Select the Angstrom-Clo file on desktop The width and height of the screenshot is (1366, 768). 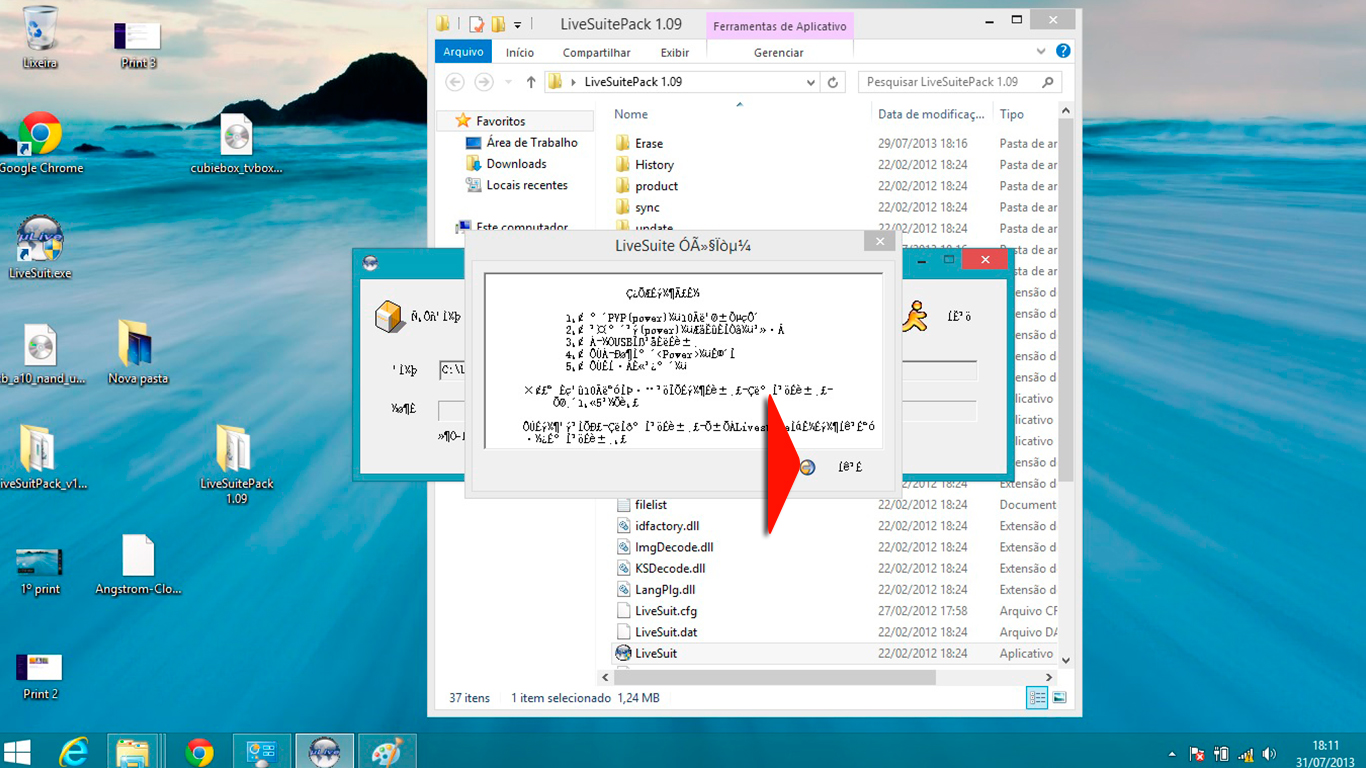[x=138, y=565]
